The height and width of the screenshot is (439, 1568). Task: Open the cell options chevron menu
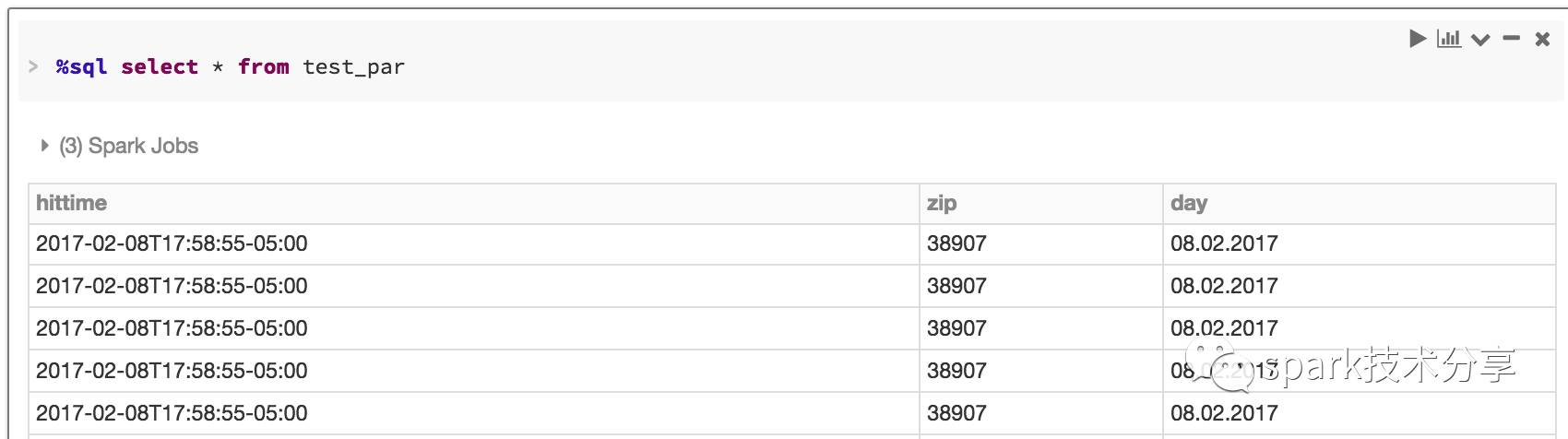pyautogui.click(x=1480, y=40)
